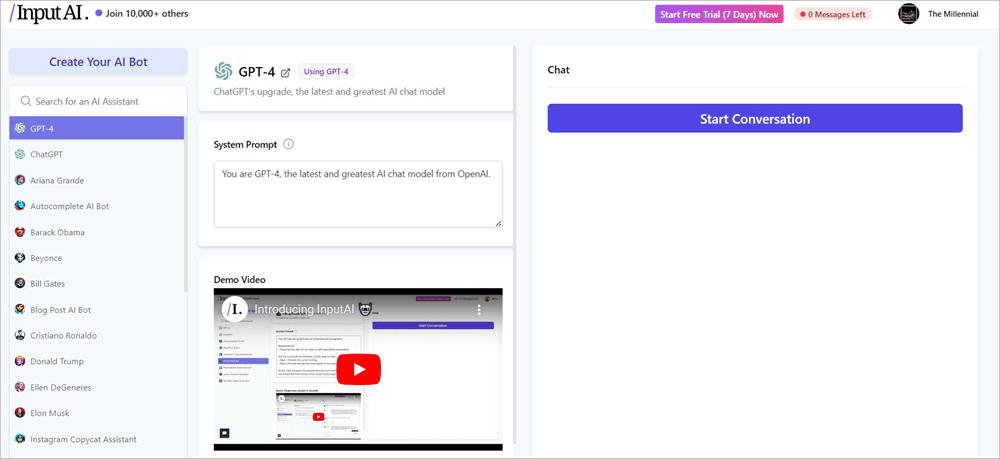Select Ariana Grande bot from list
1000x459 pixels.
(x=56, y=180)
